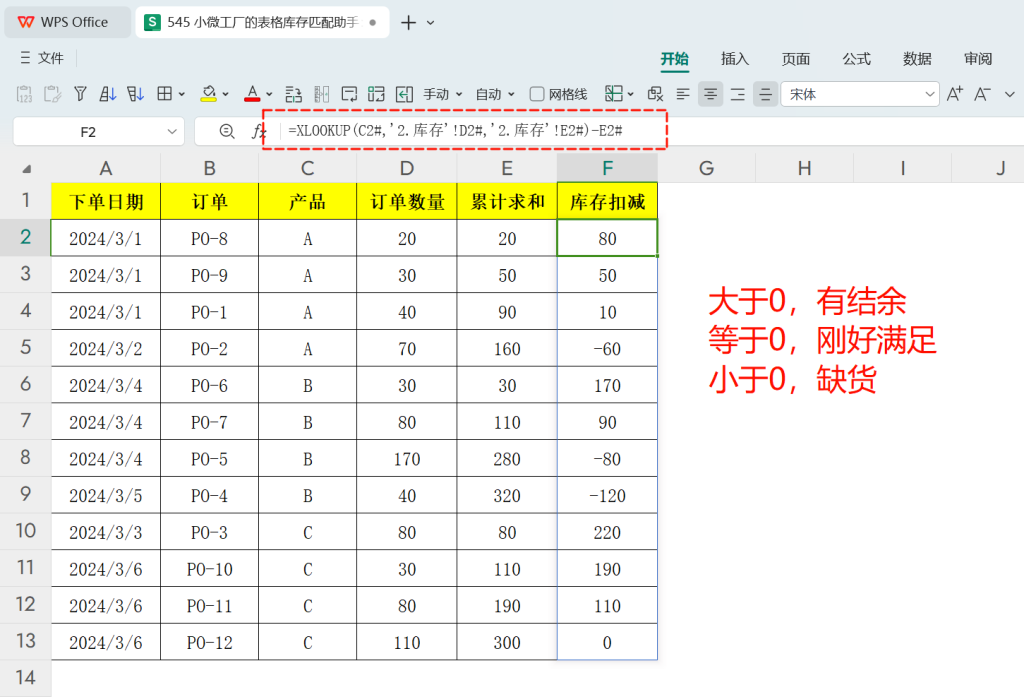Open fill color dropdown arrow
This screenshot has width=1024, height=697.
pos(225,95)
